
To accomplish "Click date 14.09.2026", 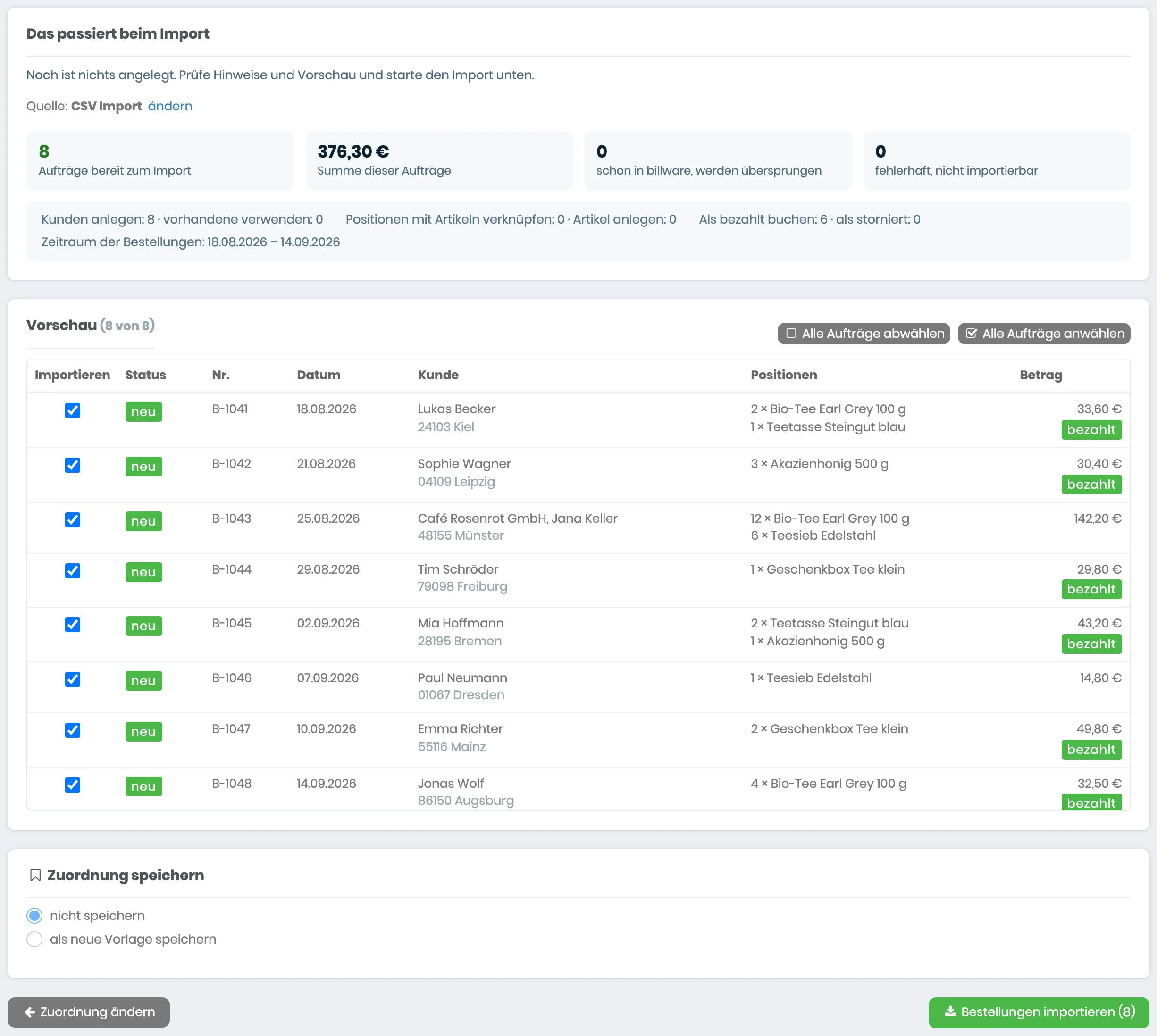I will pyautogui.click(x=326, y=784).
